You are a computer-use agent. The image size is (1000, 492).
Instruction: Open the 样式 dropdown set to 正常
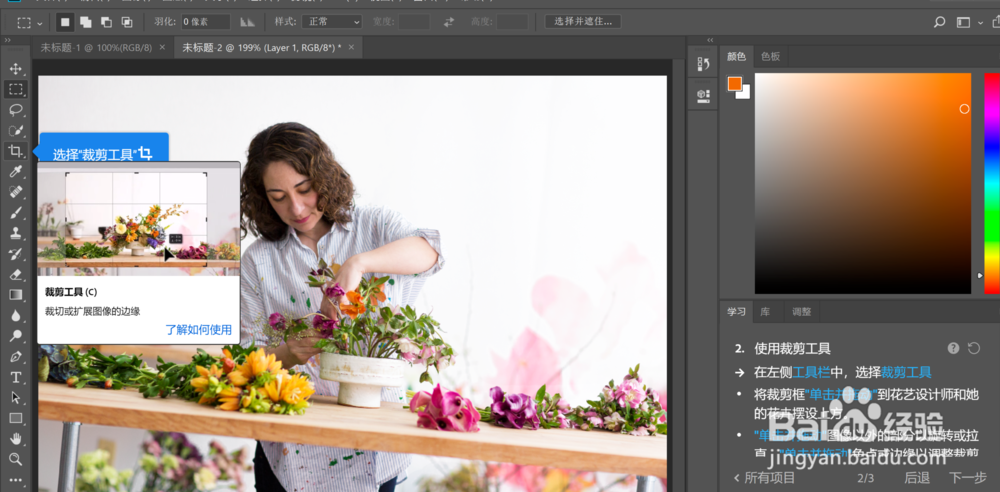coord(332,22)
